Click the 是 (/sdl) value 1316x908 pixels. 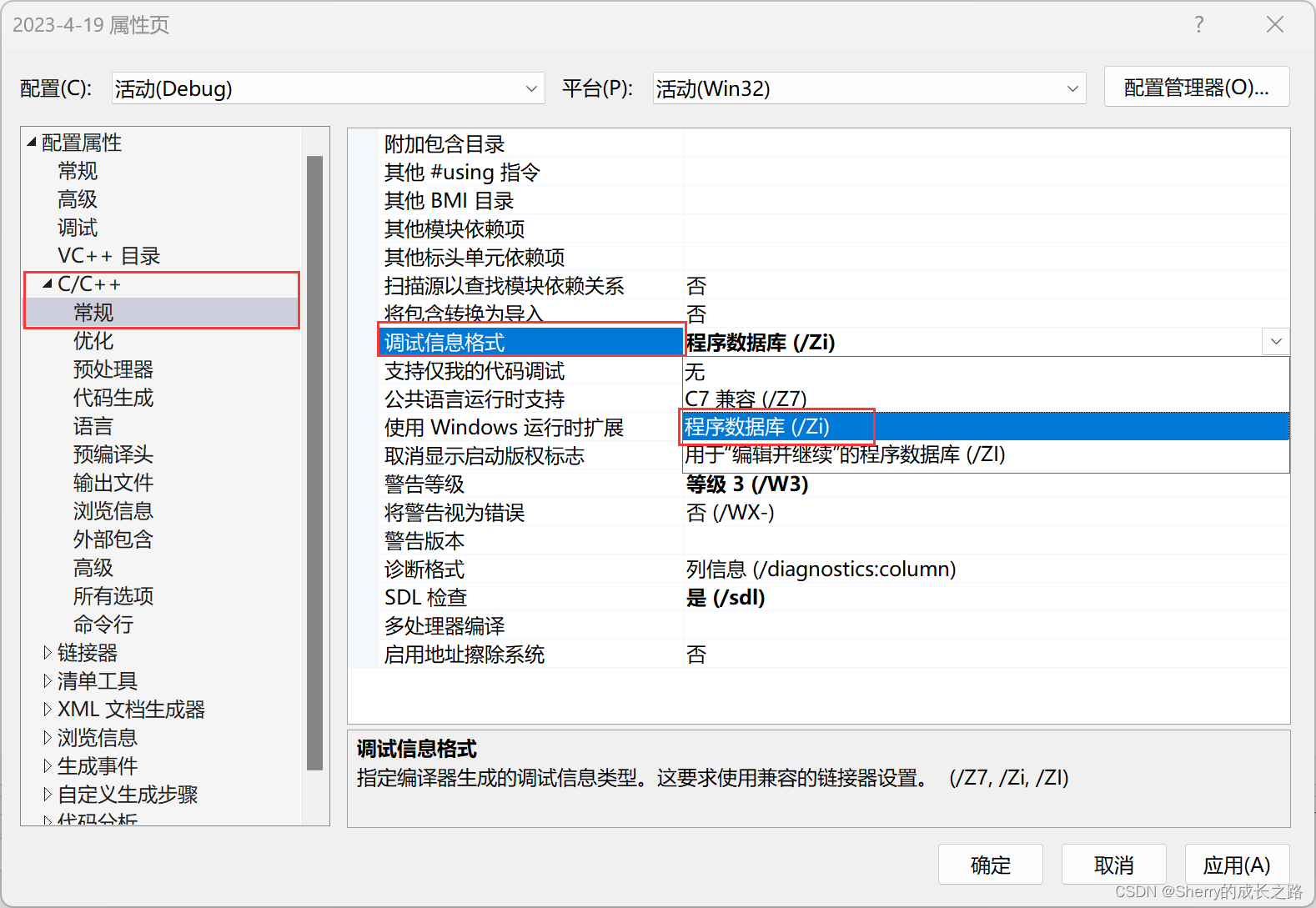point(726,597)
